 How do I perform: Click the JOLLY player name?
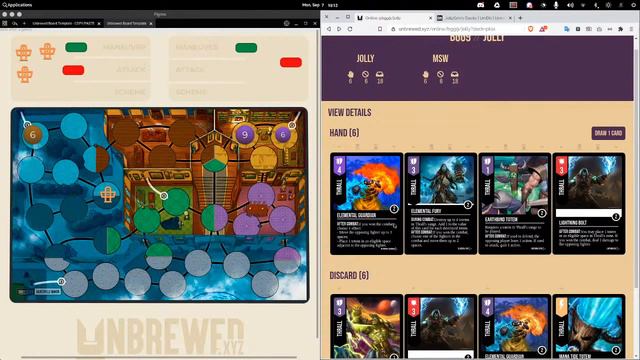coord(365,58)
